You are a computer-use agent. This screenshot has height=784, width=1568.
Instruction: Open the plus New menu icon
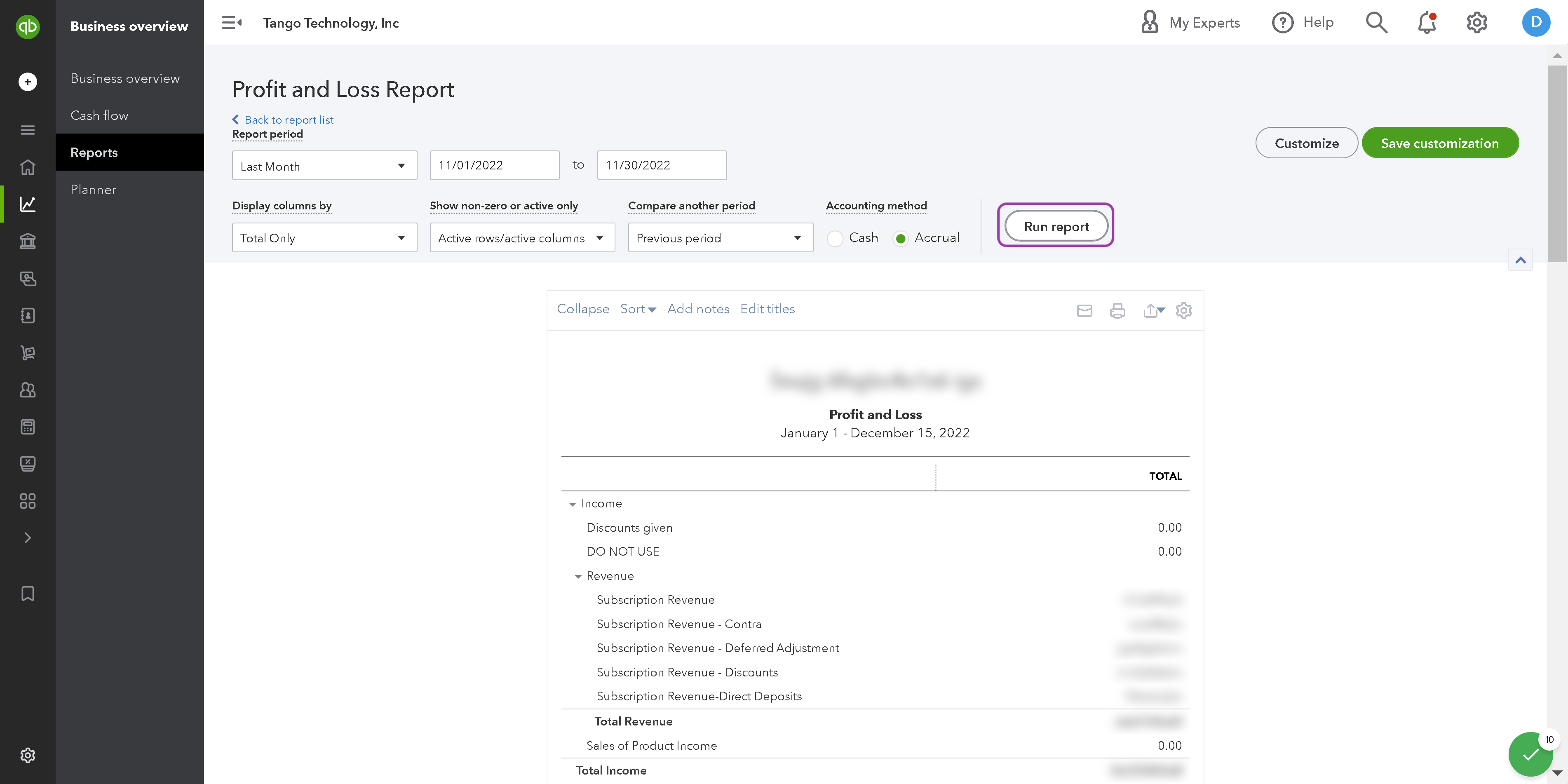tap(27, 82)
